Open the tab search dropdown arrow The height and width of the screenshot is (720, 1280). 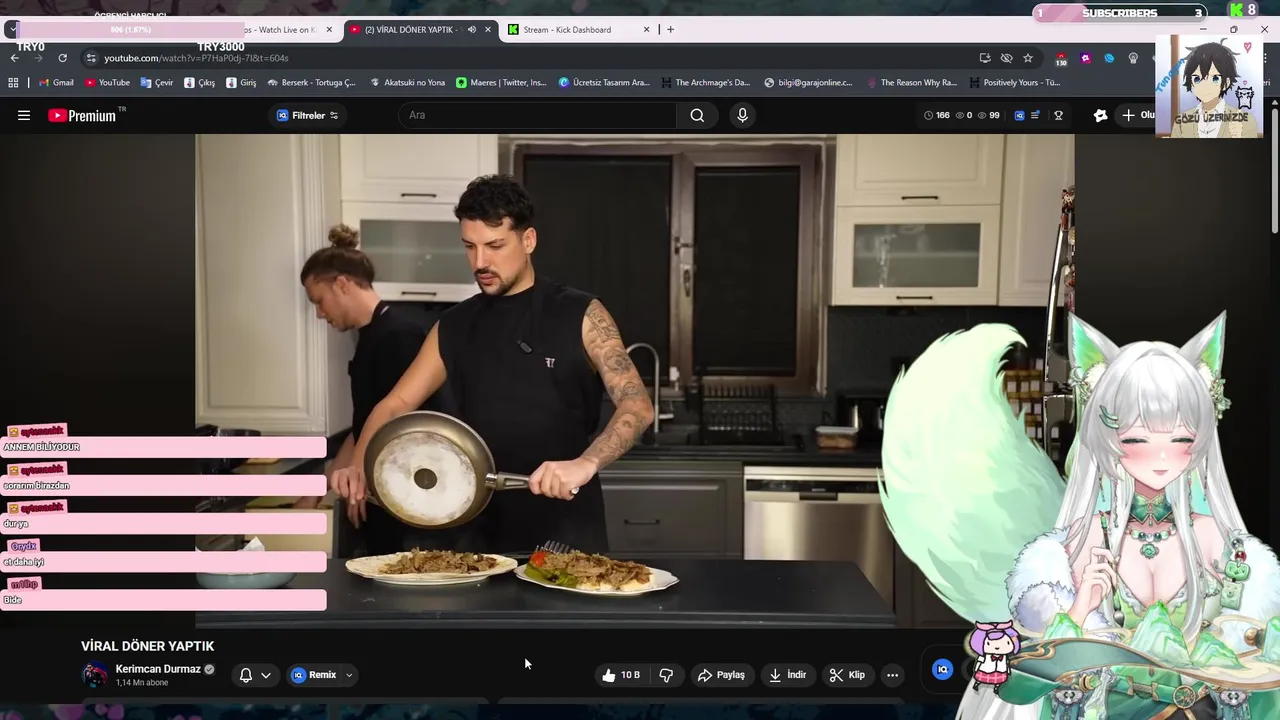tap(12, 29)
